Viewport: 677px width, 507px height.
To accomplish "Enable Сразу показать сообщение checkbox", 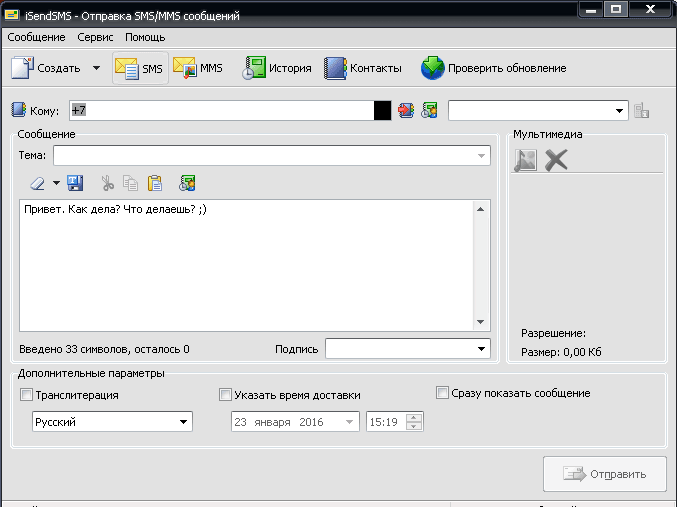I will point(442,393).
